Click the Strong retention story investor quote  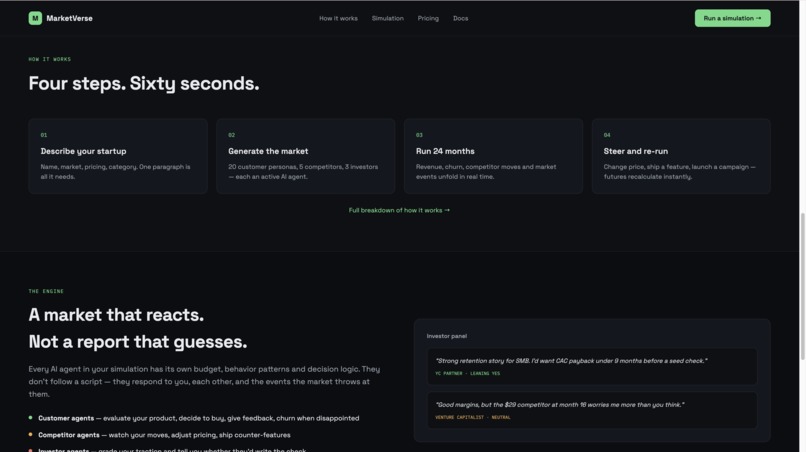[571, 361]
